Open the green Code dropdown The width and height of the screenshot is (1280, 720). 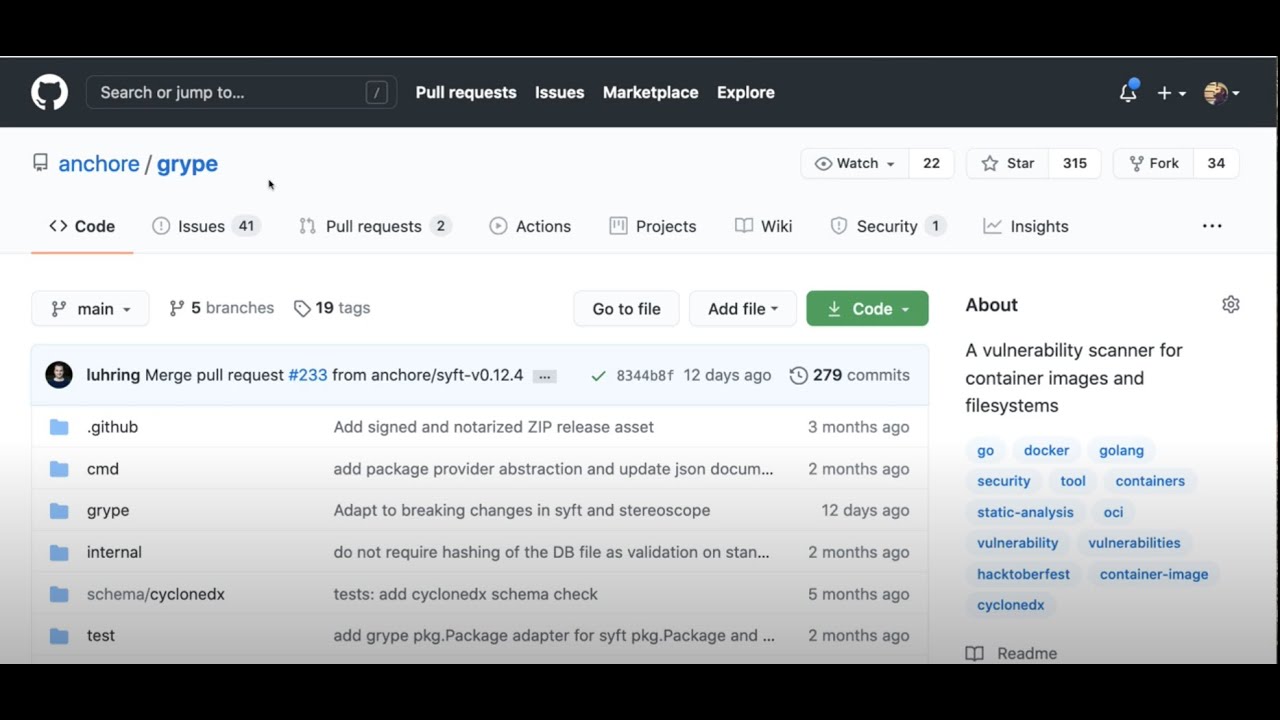click(867, 309)
